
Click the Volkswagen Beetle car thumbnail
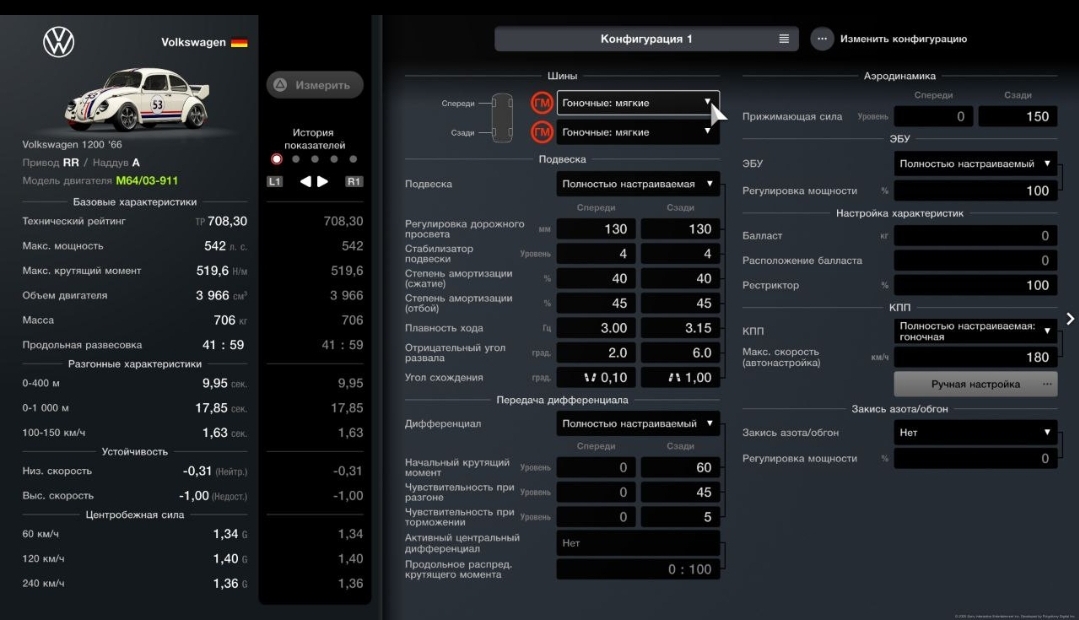point(137,98)
